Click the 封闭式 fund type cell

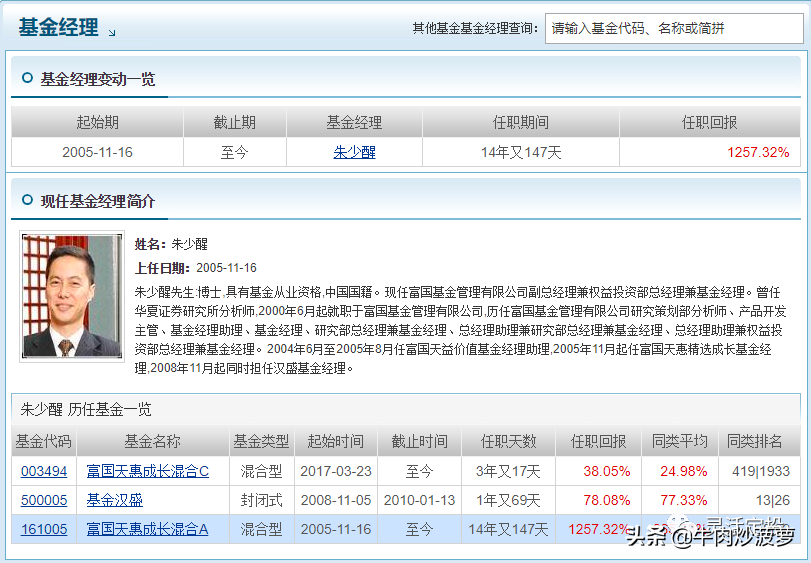coord(262,500)
